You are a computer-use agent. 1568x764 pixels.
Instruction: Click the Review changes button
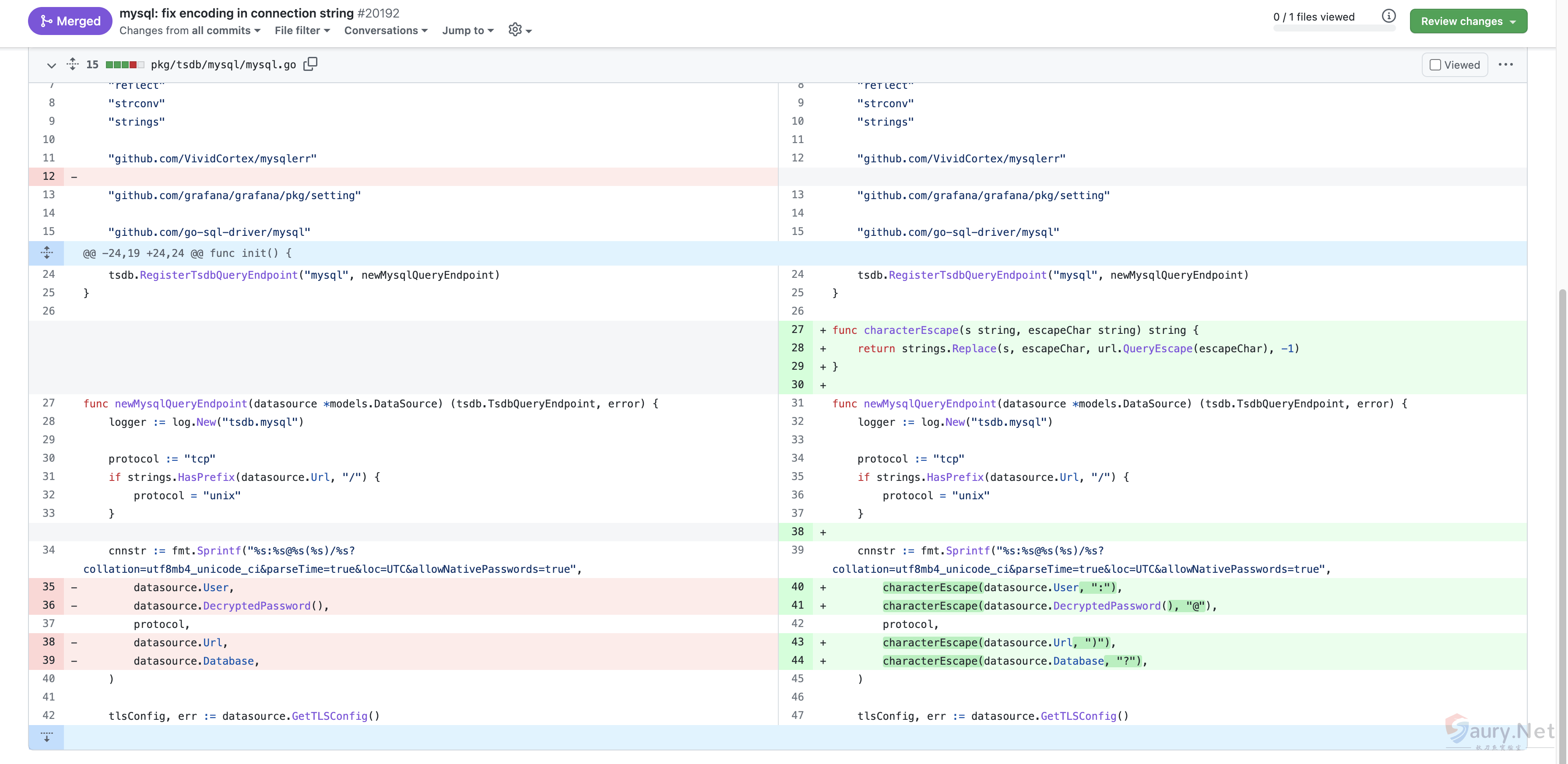[1468, 21]
